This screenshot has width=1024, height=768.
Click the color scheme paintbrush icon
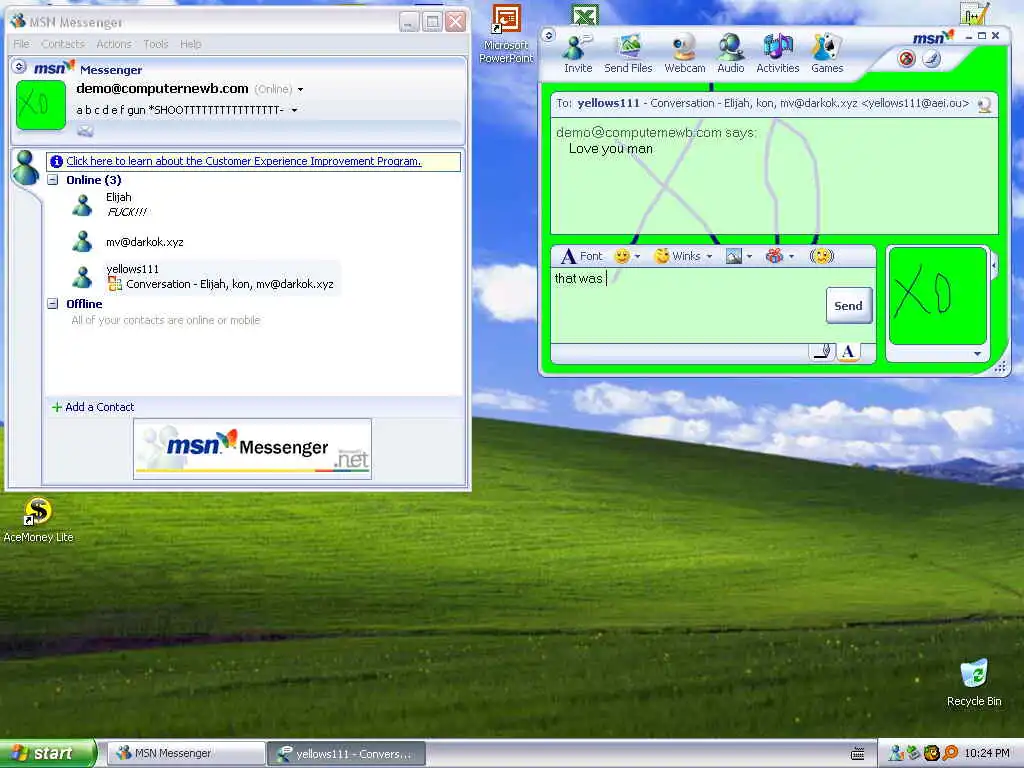(932, 59)
